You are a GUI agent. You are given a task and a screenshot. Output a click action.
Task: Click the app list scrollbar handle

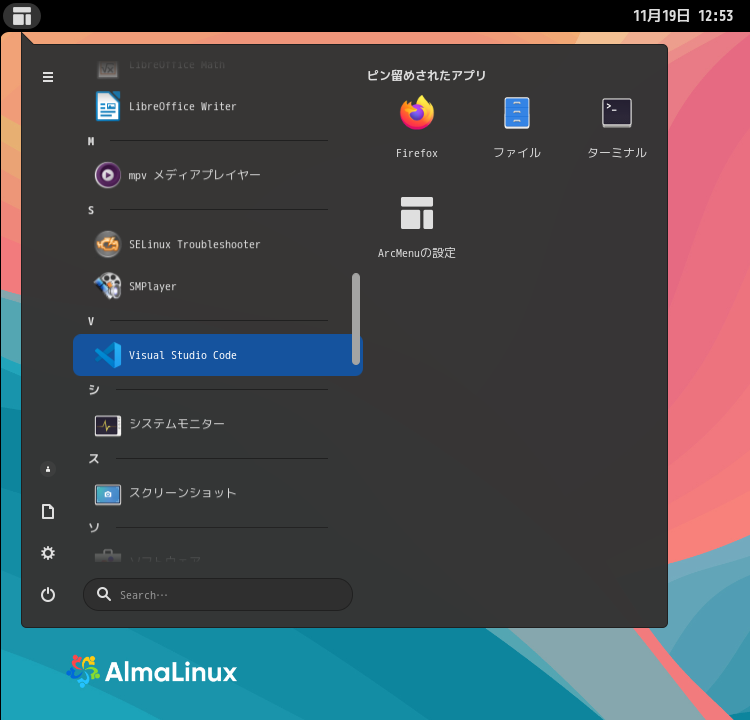point(356,319)
